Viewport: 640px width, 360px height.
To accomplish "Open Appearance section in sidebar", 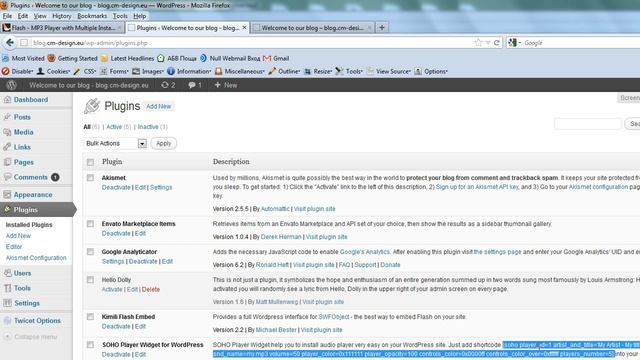I will 33,195.
